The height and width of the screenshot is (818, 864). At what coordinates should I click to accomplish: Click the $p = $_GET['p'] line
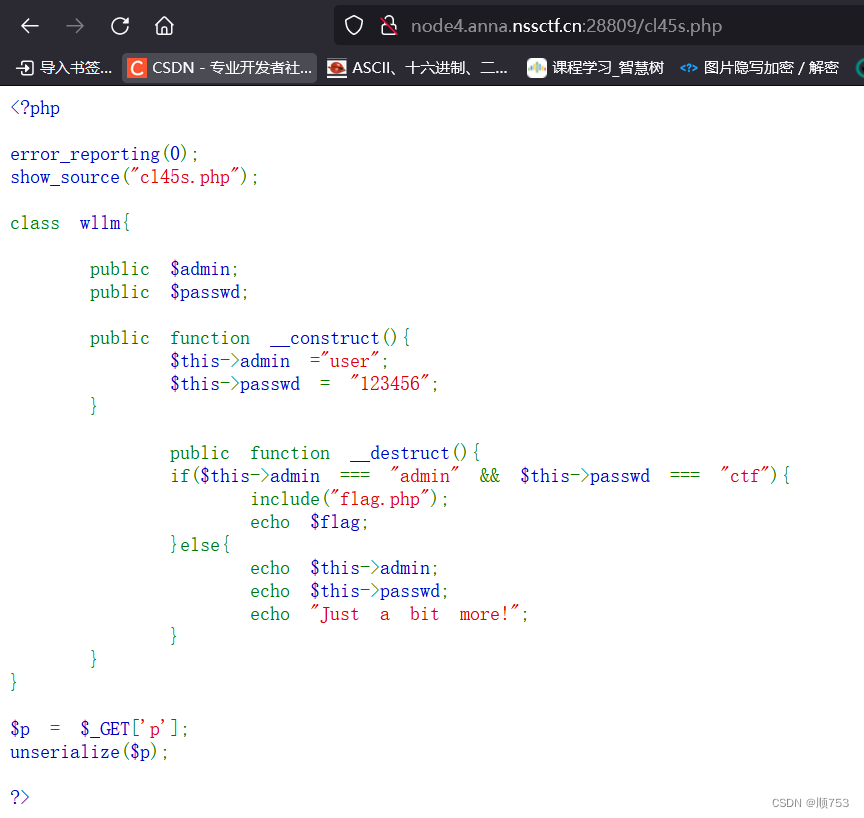coord(99,729)
